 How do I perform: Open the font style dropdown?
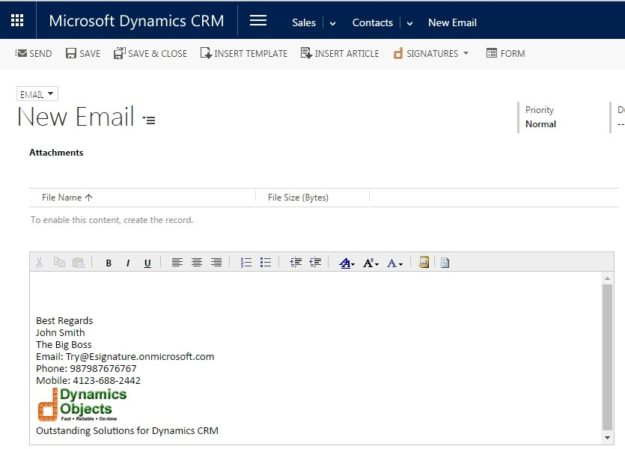click(346, 263)
